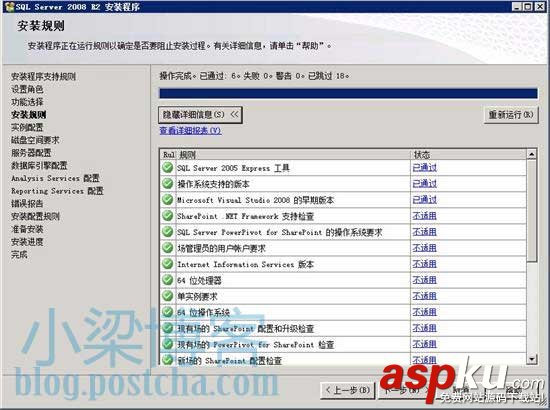Click check icon beside 64 位操作系统
This screenshot has height=410, width=550.
[x=168, y=312]
